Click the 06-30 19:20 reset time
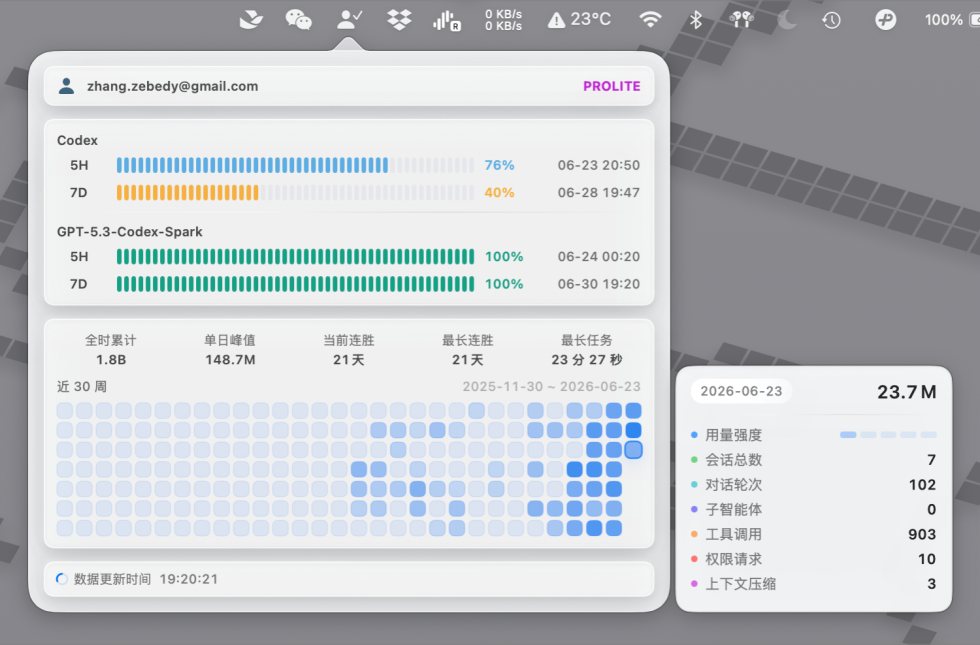The height and width of the screenshot is (645, 980). pyautogui.click(x=598, y=284)
